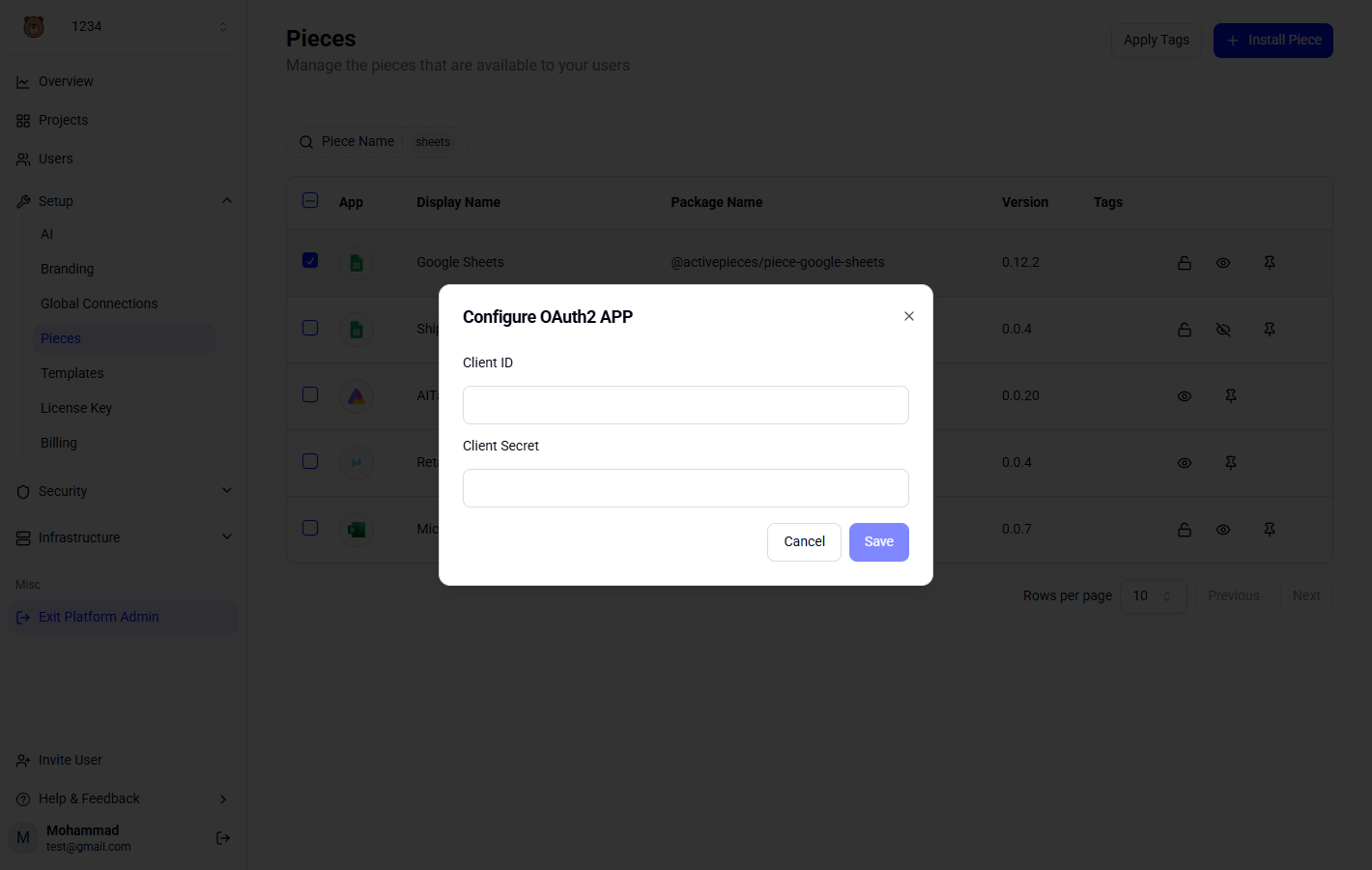Open the Piece Name search magnifier
This screenshot has height=870, width=1372.
tap(305, 141)
